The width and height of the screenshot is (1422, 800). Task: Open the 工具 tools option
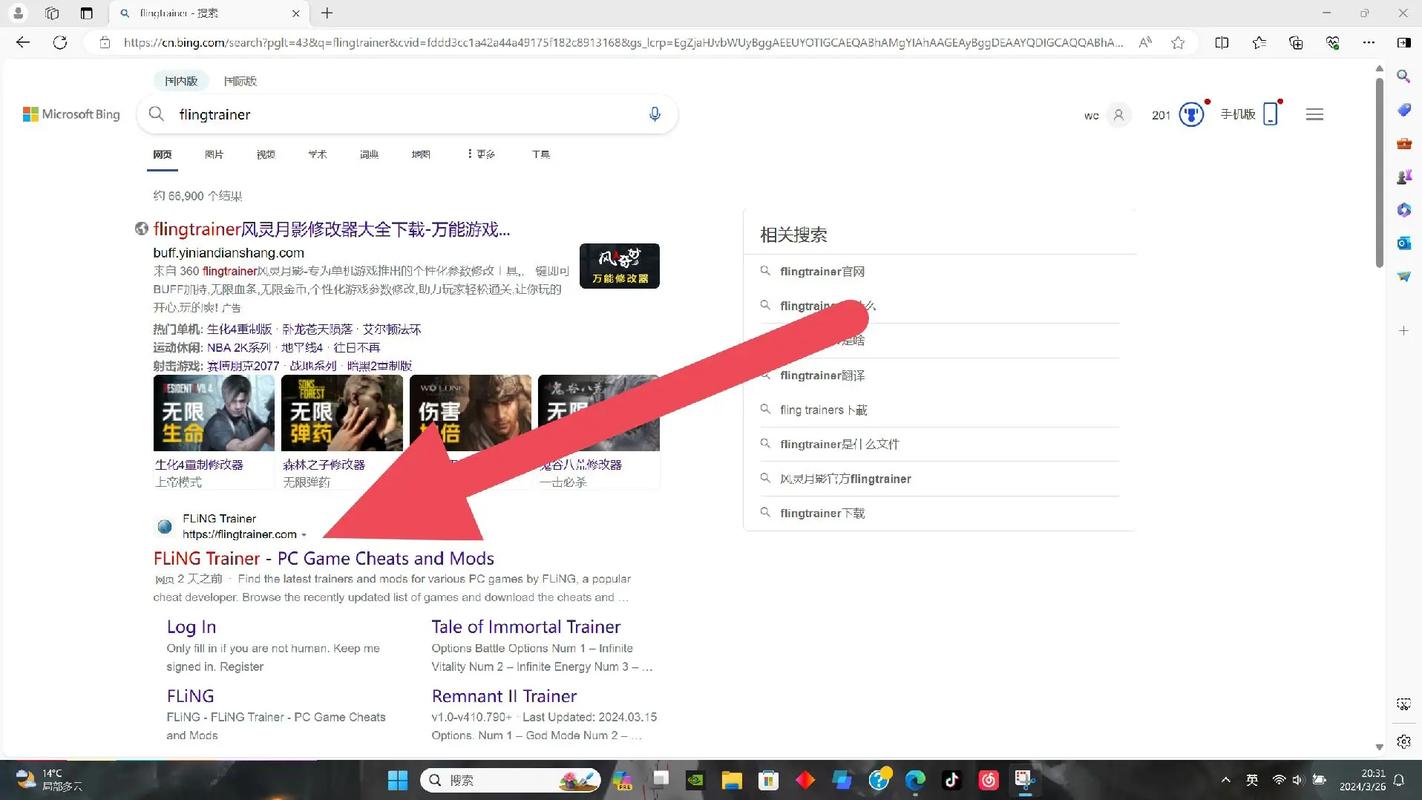(541, 154)
